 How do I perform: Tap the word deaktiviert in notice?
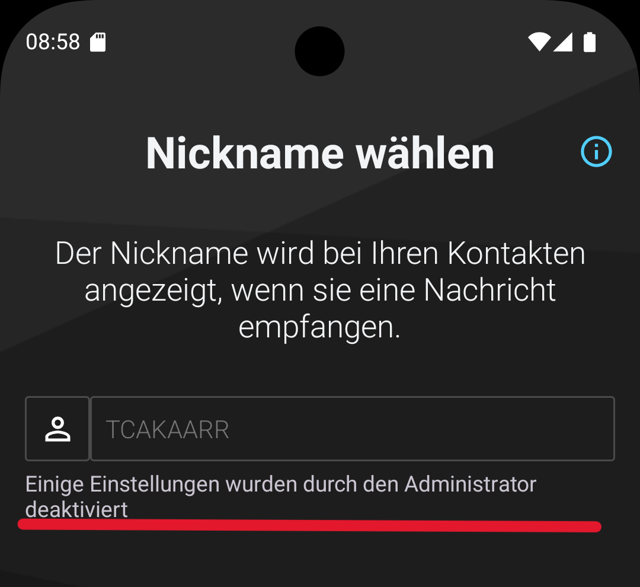point(77,509)
